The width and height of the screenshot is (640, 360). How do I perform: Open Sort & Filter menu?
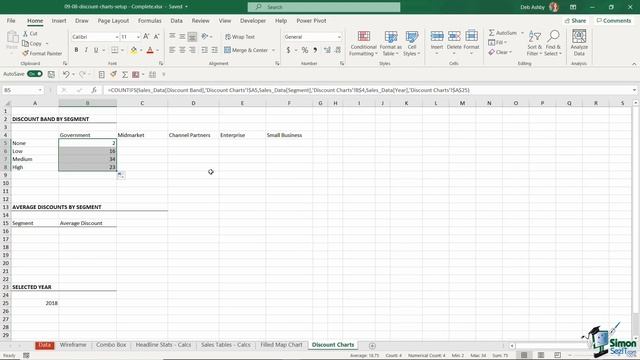[x=534, y=43]
